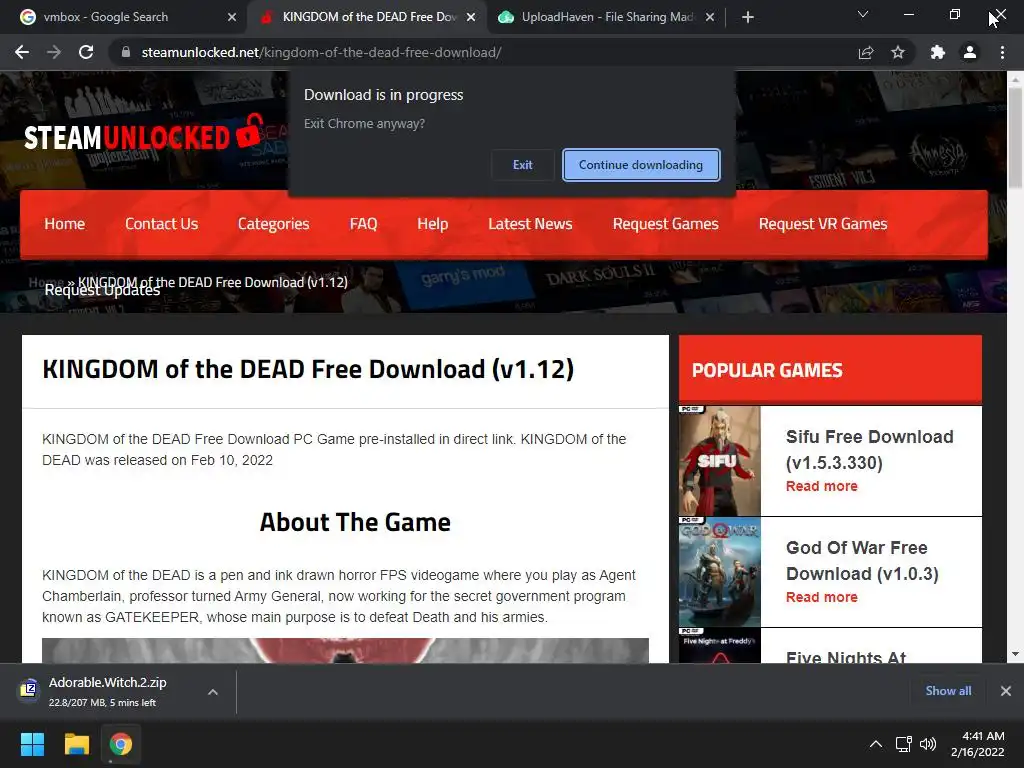Open God Of War Free Download link
The image size is (1024, 768).
pyautogui.click(x=862, y=560)
